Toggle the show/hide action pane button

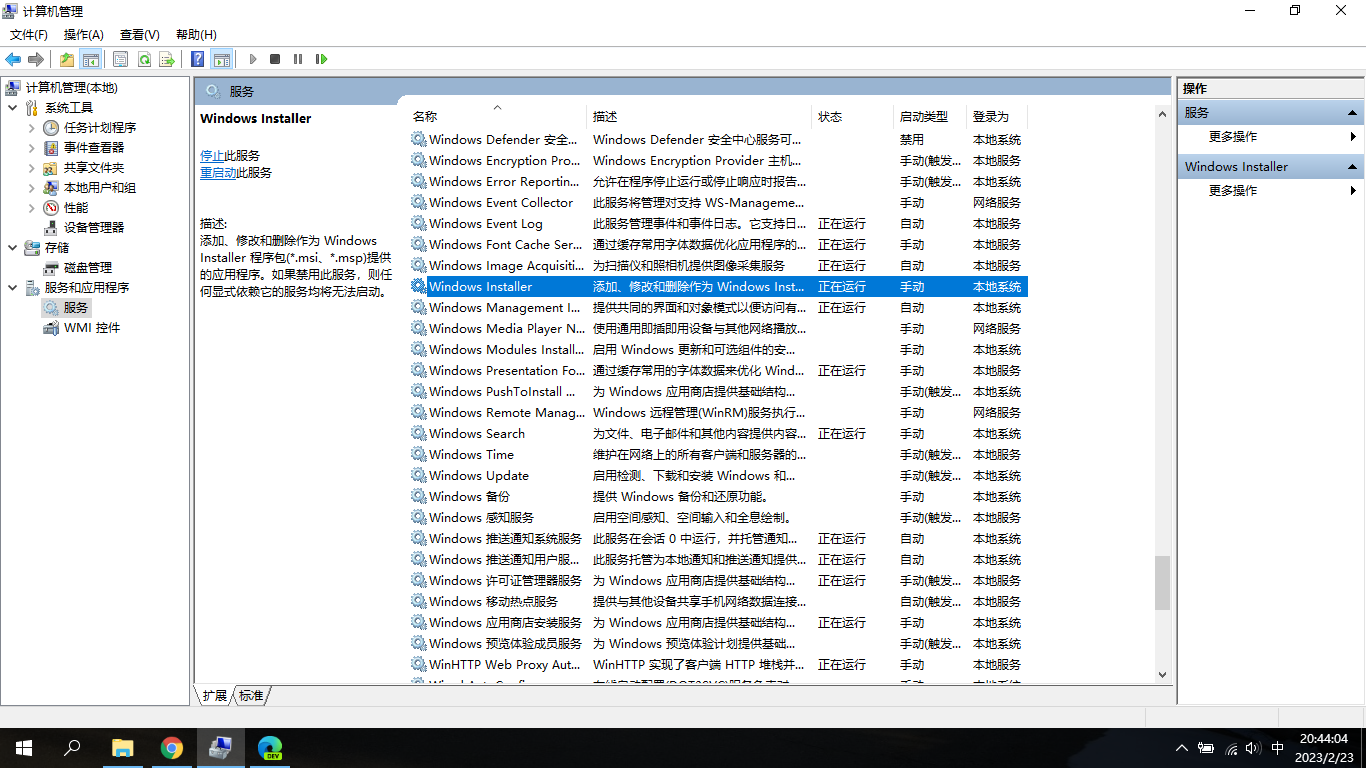pyautogui.click(x=221, y=59)
